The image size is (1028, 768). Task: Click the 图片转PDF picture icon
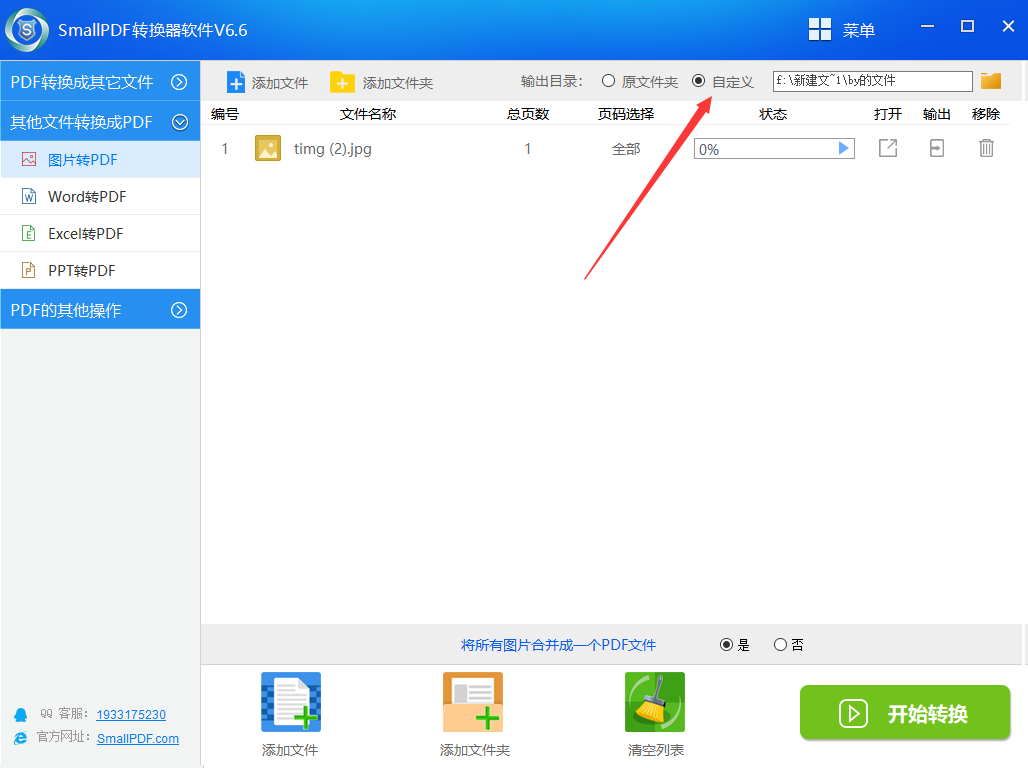coord(29,159)
